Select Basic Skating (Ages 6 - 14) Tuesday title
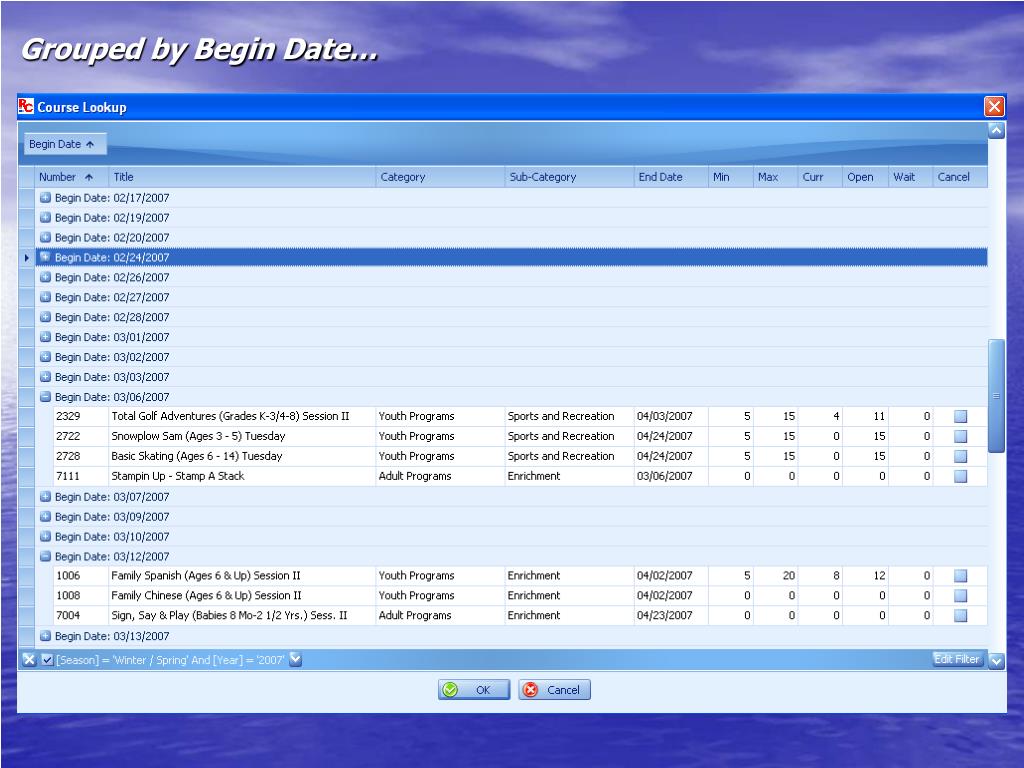 point(197,456)
